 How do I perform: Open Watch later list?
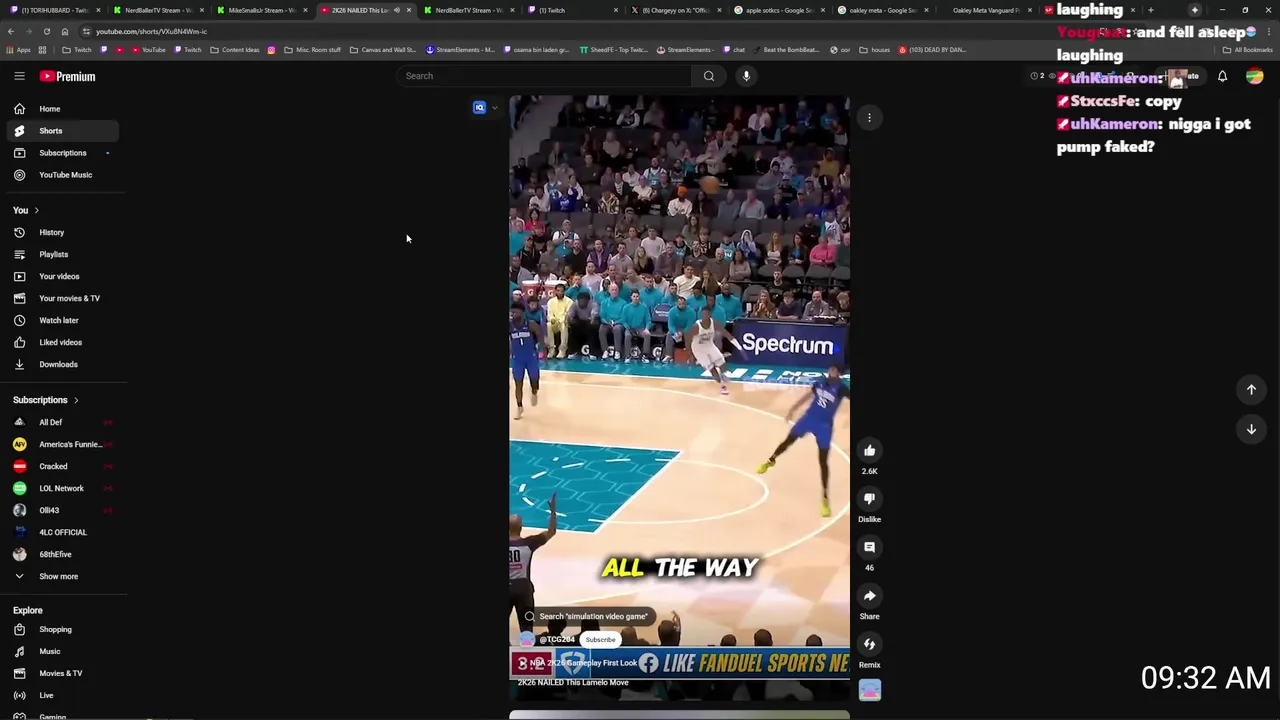pyautogui.click(x=63, y=320)
